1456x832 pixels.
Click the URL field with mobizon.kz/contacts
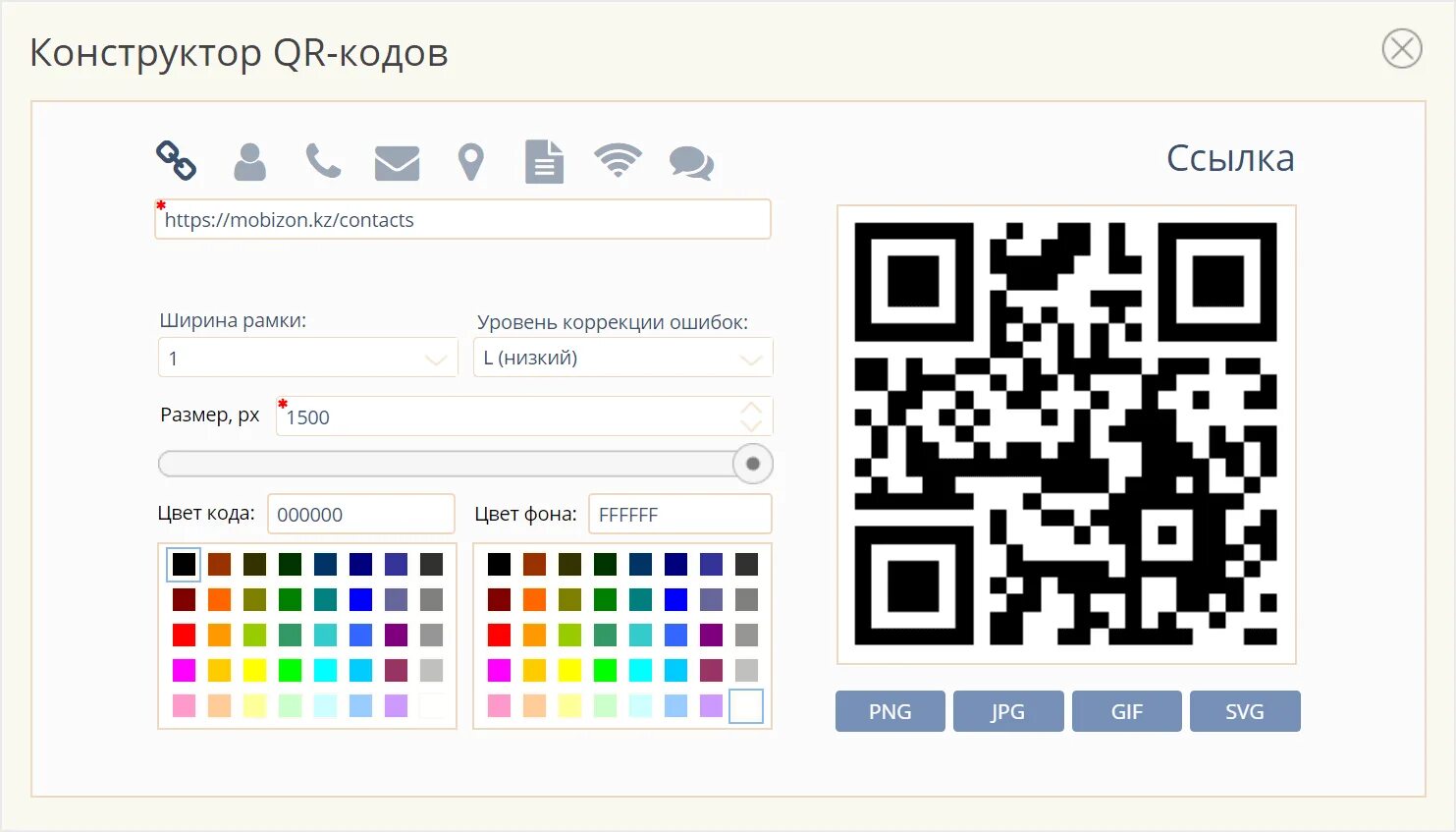coord(462,219)
